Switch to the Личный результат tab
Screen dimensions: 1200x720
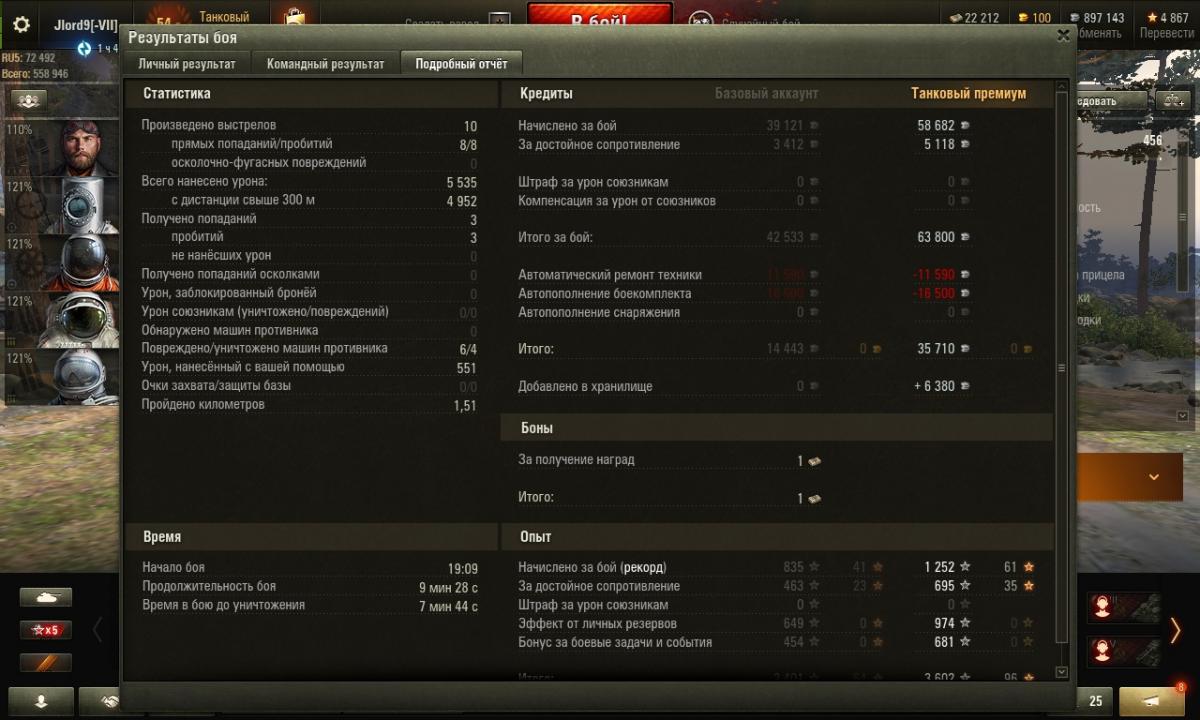[x=187, y=64]
